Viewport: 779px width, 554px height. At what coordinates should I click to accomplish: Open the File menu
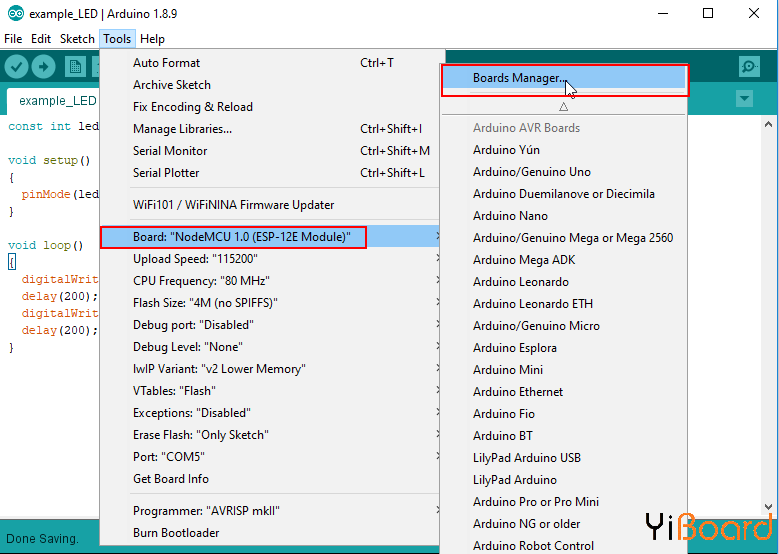(13, 39)
